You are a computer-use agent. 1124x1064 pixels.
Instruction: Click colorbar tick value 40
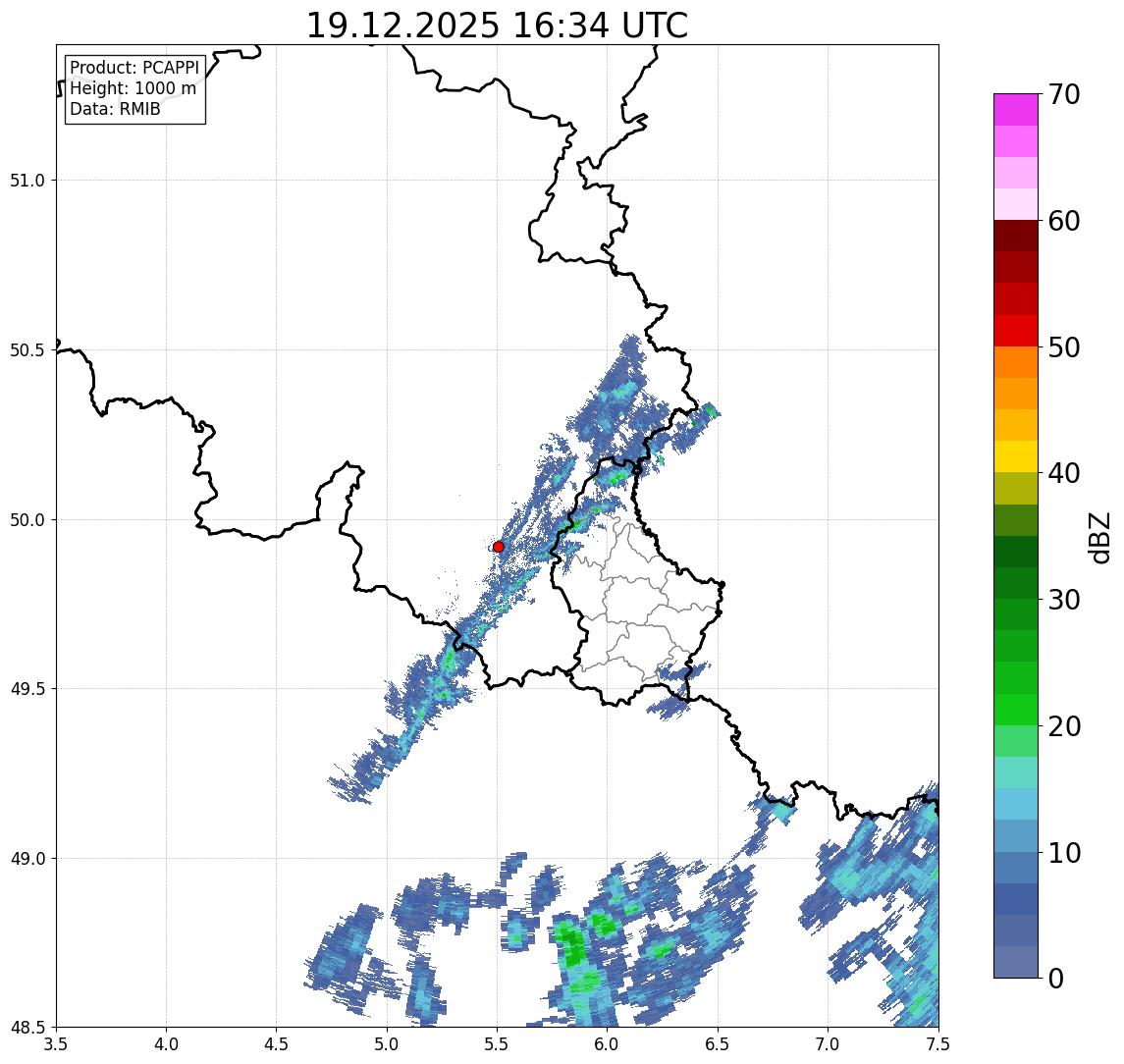pos(1063,473)
